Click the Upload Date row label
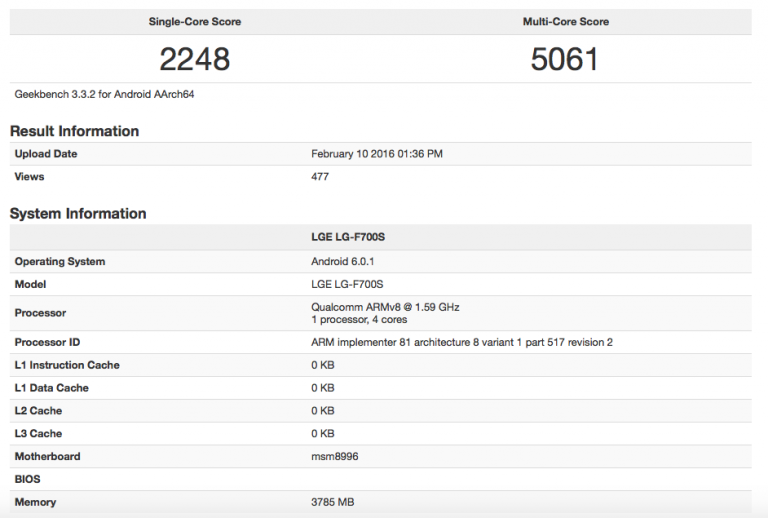The height and width of the screenshot is (518, 768). pos(46,154)
